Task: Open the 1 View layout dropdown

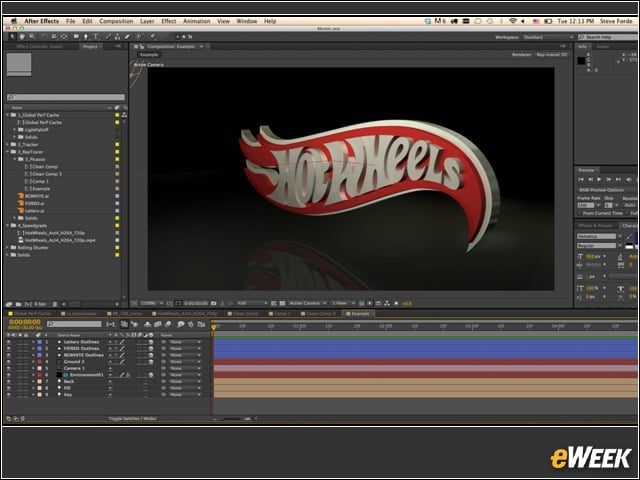Action: point(343,303)
